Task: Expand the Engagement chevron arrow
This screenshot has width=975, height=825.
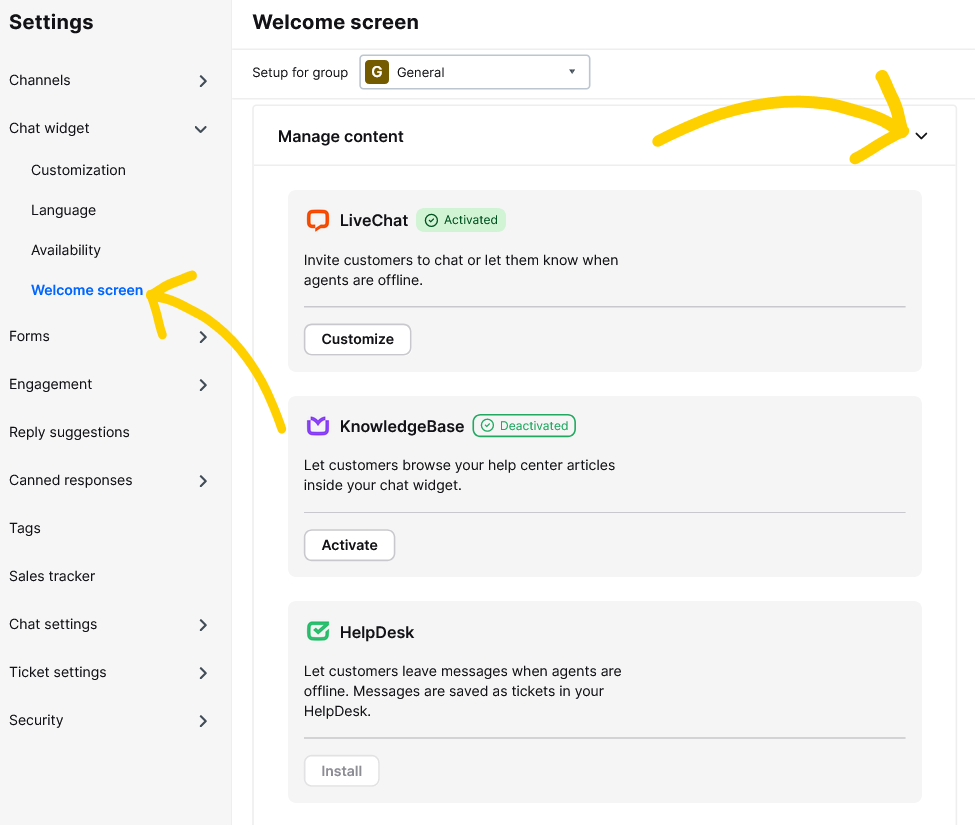Action: [x=203, y=385]
